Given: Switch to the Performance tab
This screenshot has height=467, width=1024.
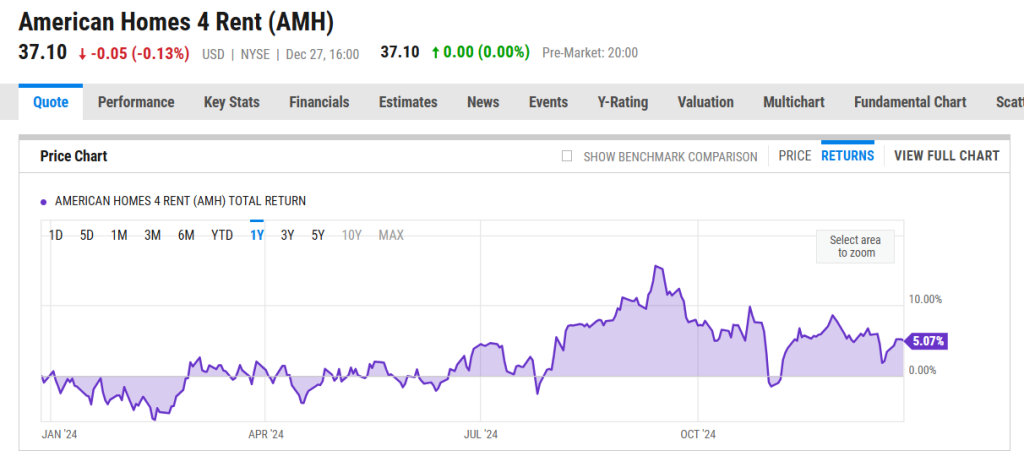Looking at the screenshot, I should [136, 103].
